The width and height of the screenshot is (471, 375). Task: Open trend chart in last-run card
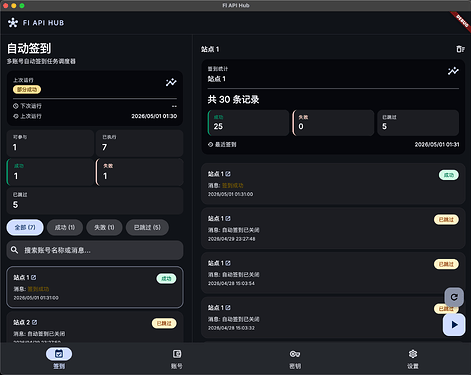coord(171,82)
